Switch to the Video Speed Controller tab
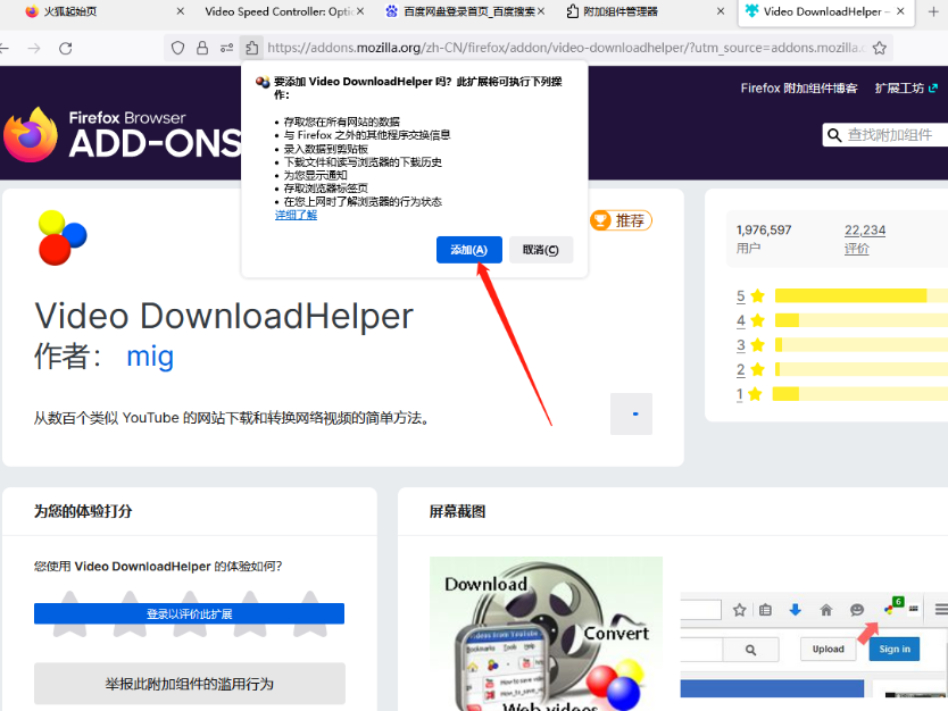948x711 pixels. [279, 11]
